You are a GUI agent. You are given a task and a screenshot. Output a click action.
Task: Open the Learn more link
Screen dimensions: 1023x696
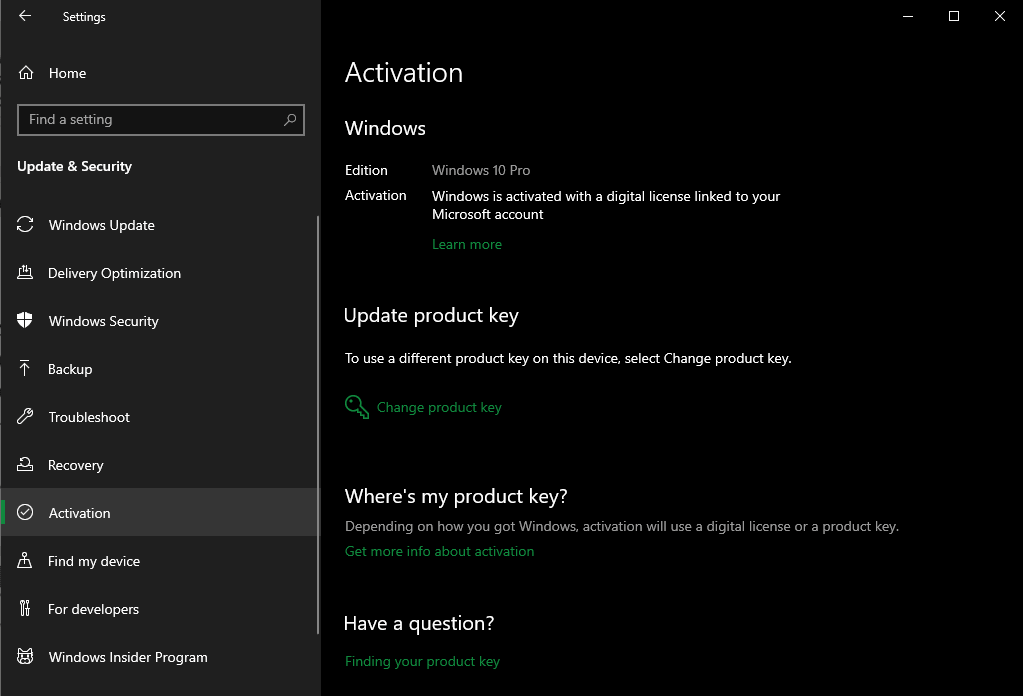point(466,244)
